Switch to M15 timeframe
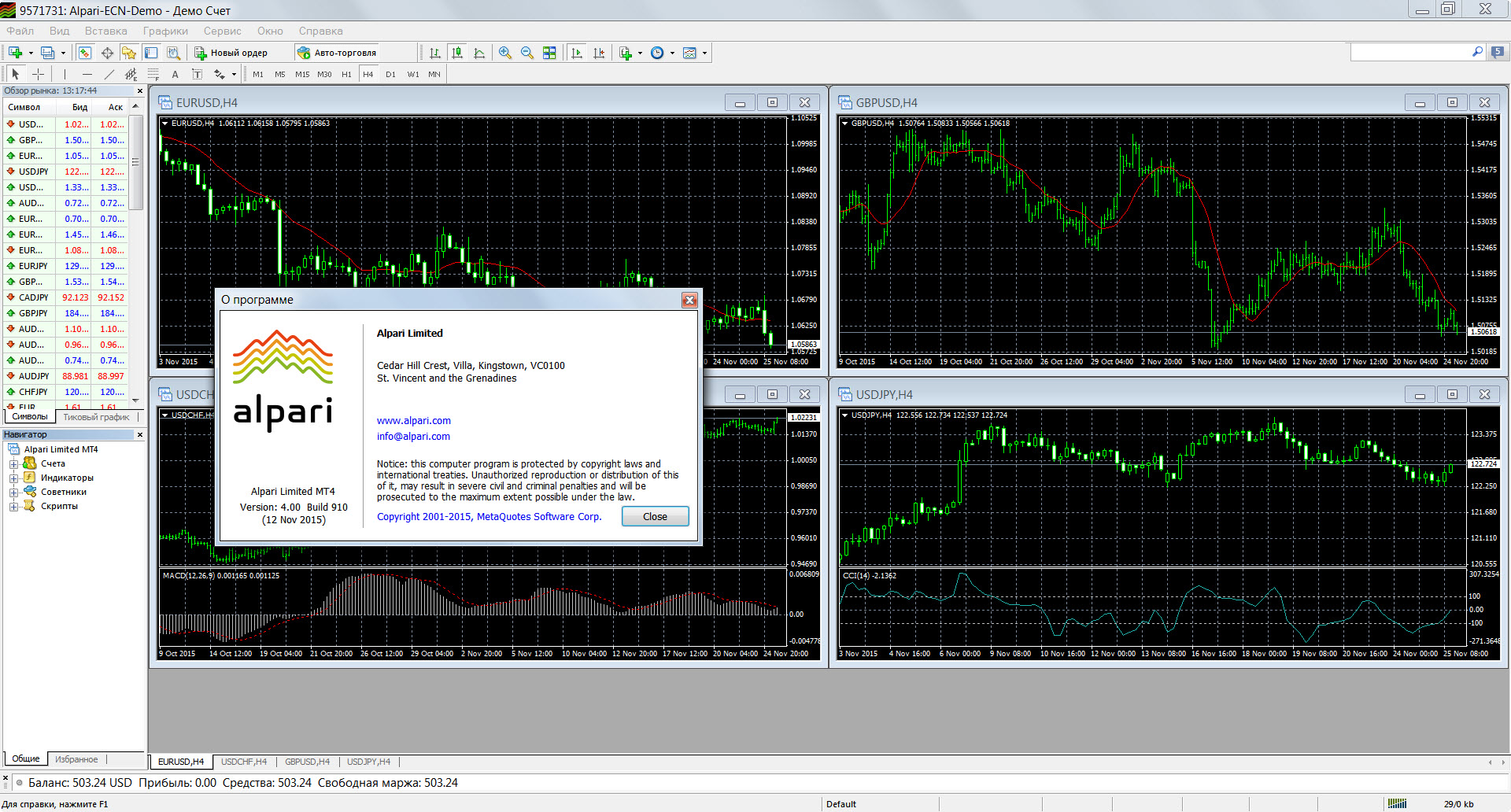Image resolution: width=1511 pixels, height=812 pixels. point(302,74)
